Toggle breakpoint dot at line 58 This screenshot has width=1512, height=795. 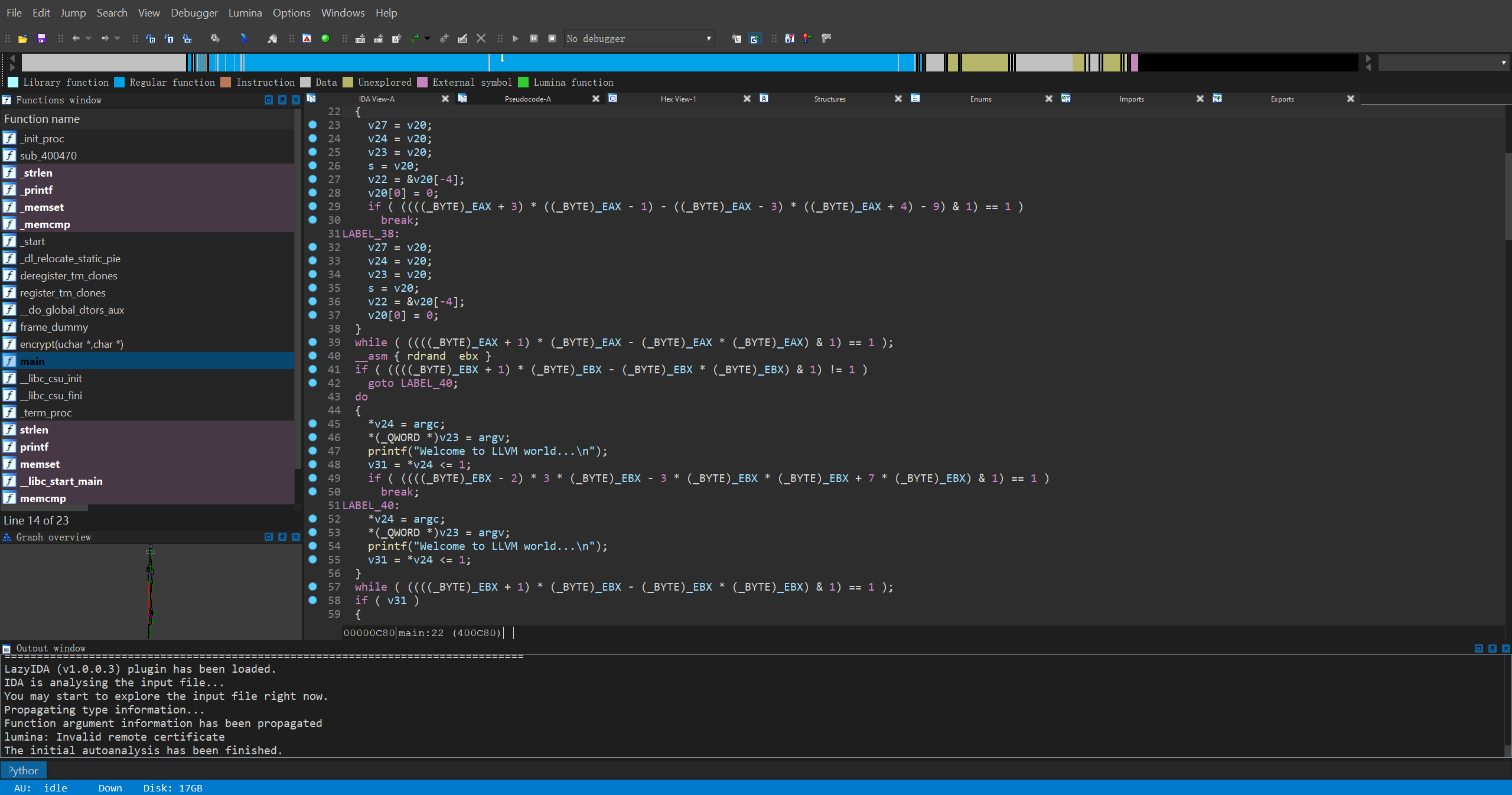pos(312,600)
